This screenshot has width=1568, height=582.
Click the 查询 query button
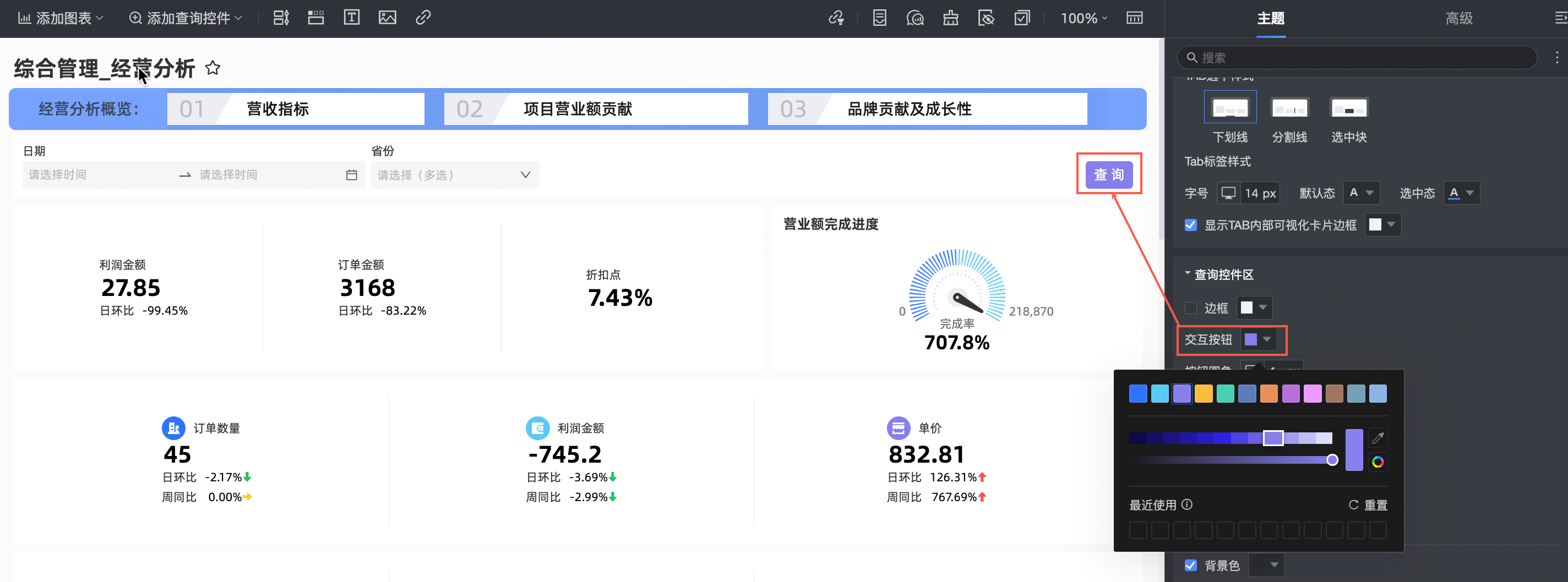pyautogui.click(x=1109, y=174)
